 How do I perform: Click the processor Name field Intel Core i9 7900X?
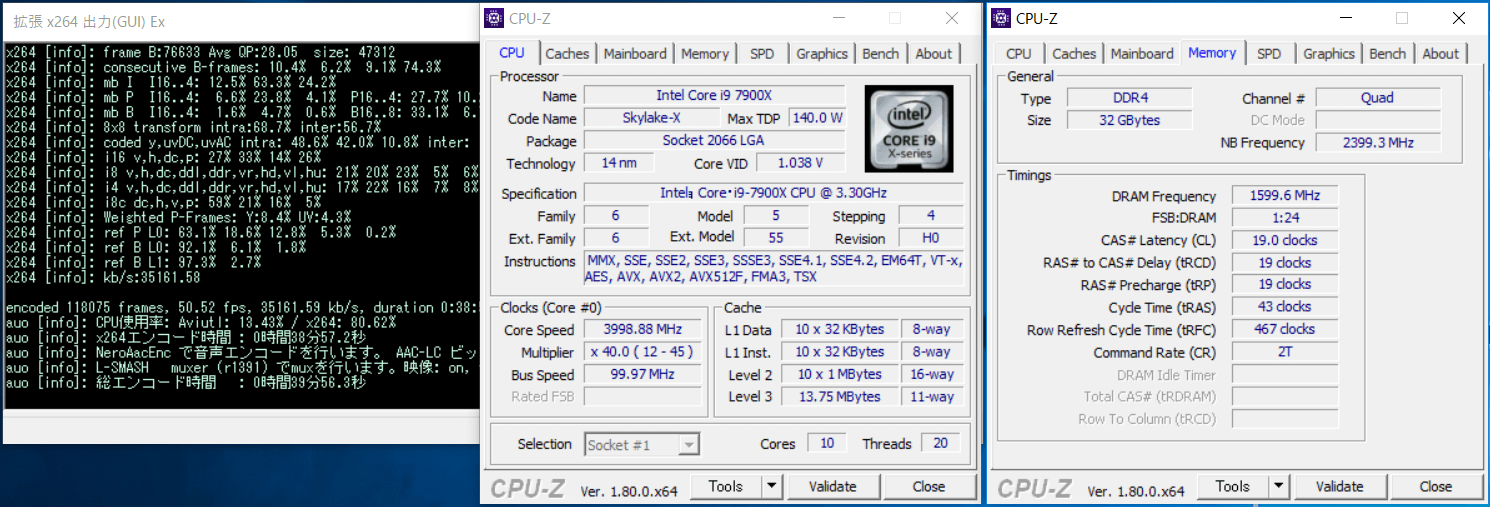pos(714,96)
